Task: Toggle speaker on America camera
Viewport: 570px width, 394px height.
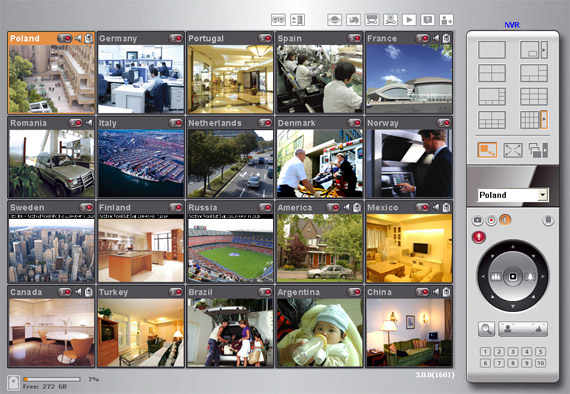Action: click(346, 208)
